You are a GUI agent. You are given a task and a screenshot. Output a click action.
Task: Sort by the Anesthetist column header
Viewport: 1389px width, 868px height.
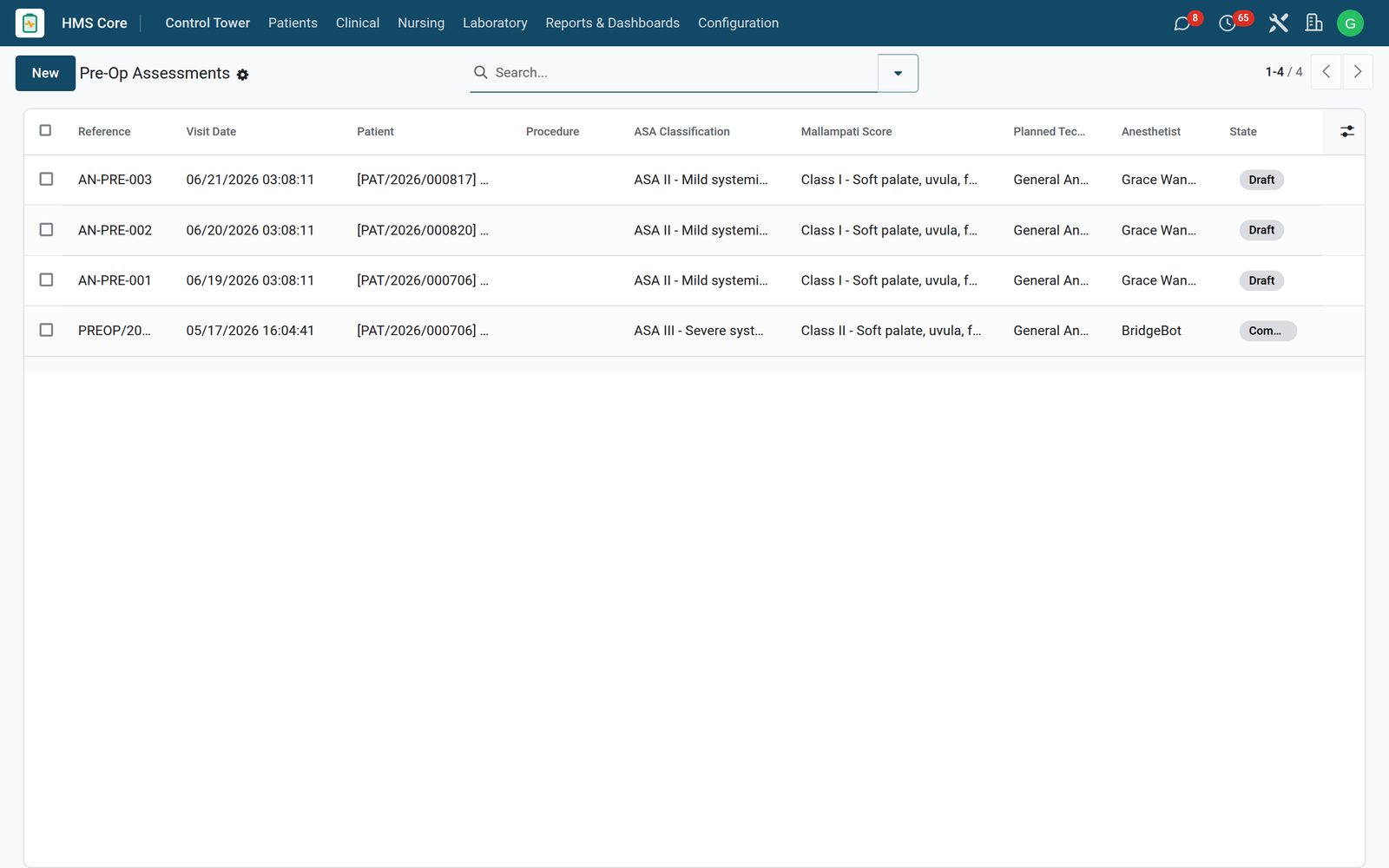pyautogui.click(x=1150, y=131)
